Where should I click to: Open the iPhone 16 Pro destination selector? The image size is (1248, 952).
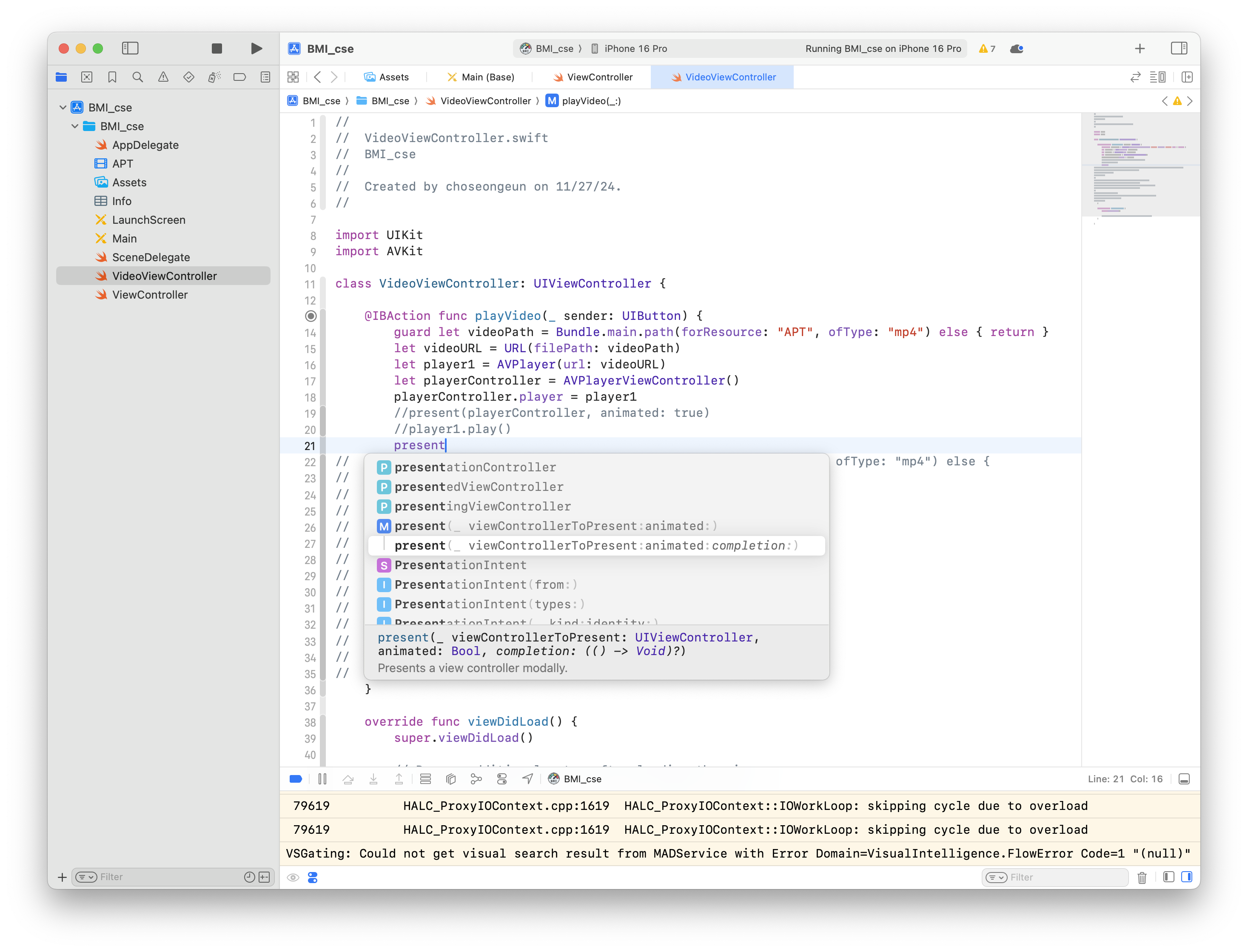(635, 49)
